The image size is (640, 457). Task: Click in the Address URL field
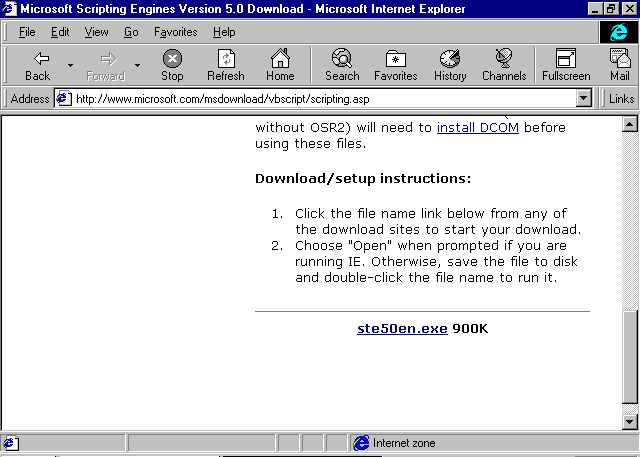pyautogui.click(x=320, y=99)
